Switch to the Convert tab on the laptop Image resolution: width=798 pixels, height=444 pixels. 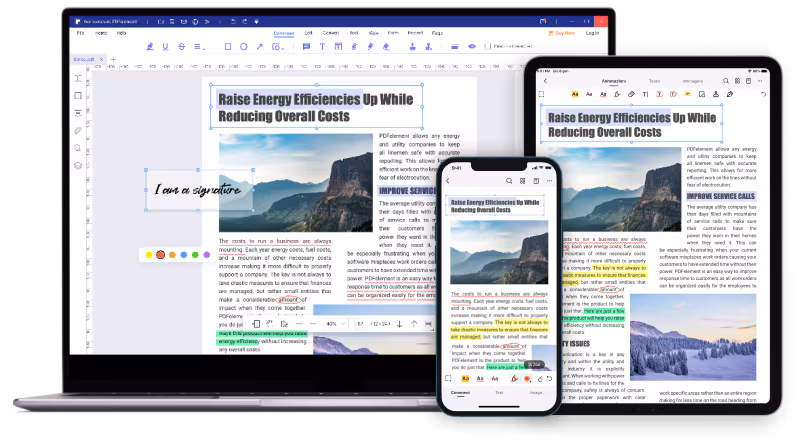click(x=331, y=33)
